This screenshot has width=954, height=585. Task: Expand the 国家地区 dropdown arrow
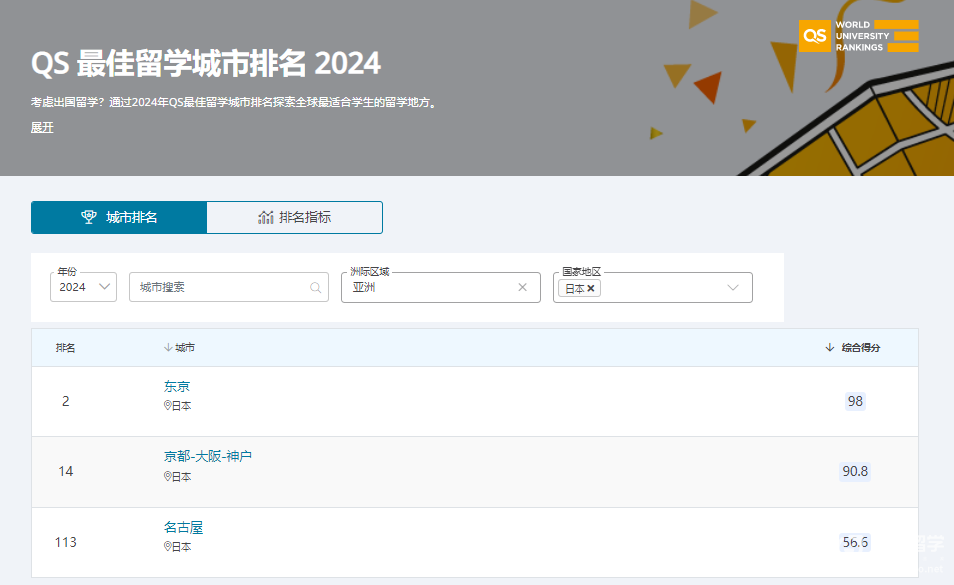pos(733,288)
